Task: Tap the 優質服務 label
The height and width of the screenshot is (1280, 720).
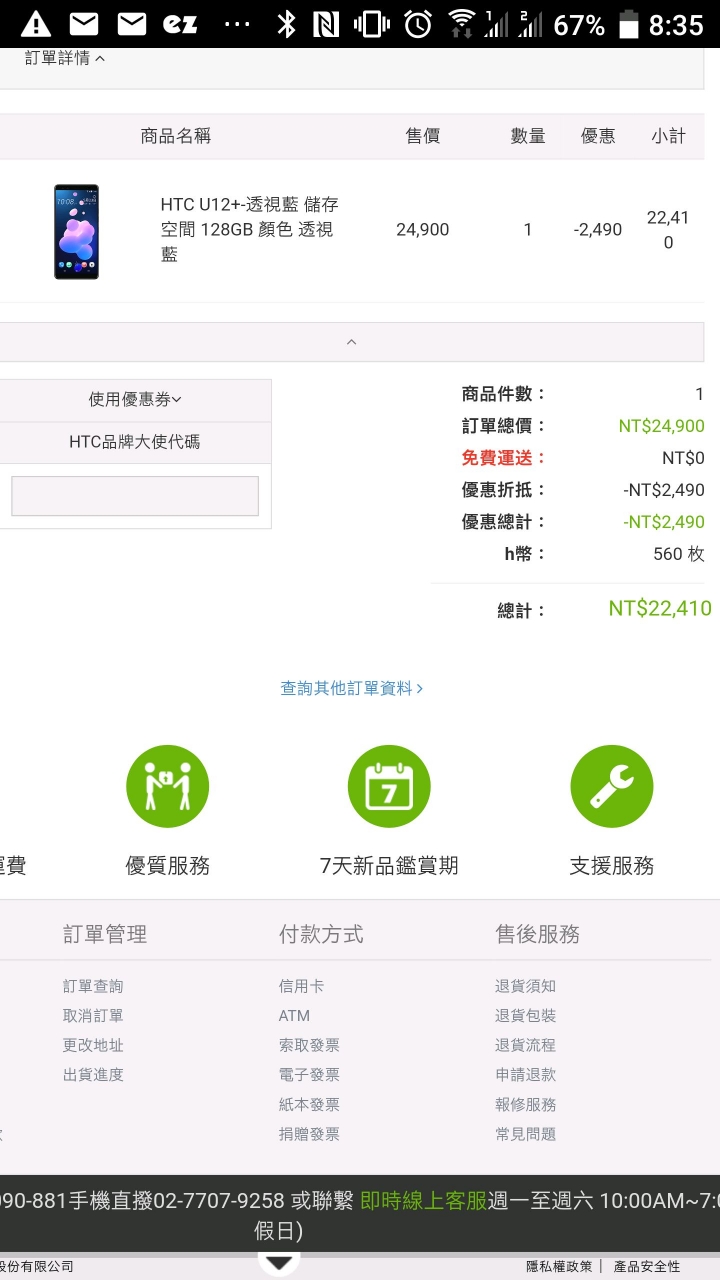Action: tap(167, 866)
